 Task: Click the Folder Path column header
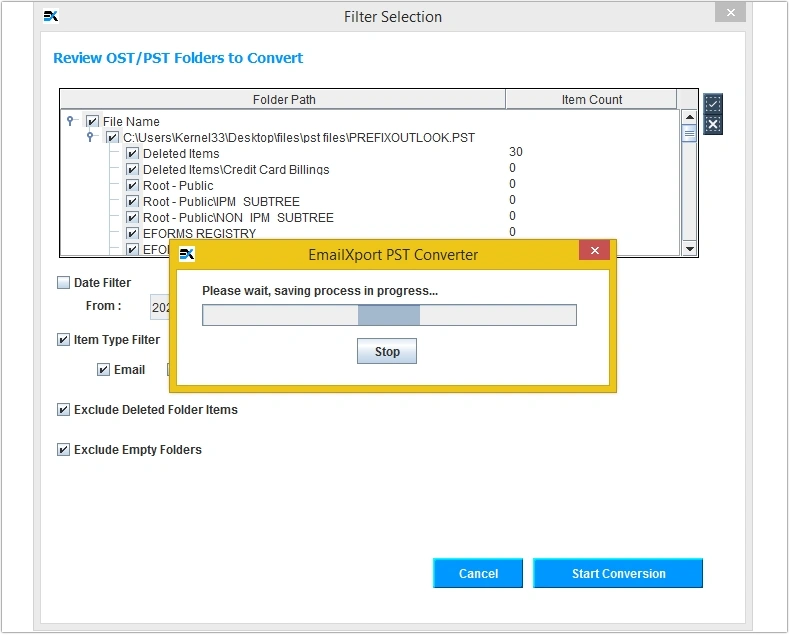[x=283, y=100]
